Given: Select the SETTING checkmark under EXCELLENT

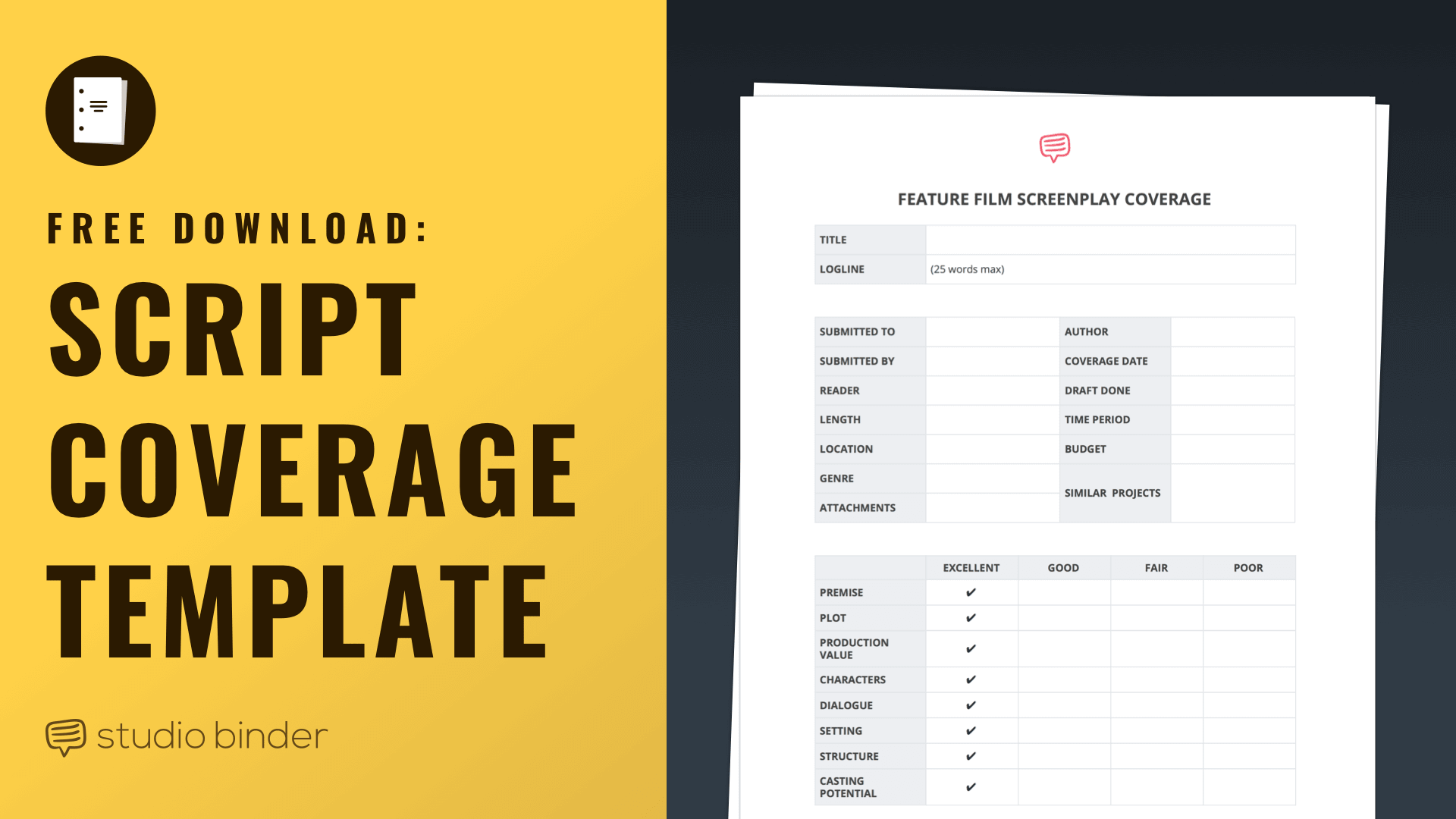Looking at the screenshot, I should (x=971, y=731).
